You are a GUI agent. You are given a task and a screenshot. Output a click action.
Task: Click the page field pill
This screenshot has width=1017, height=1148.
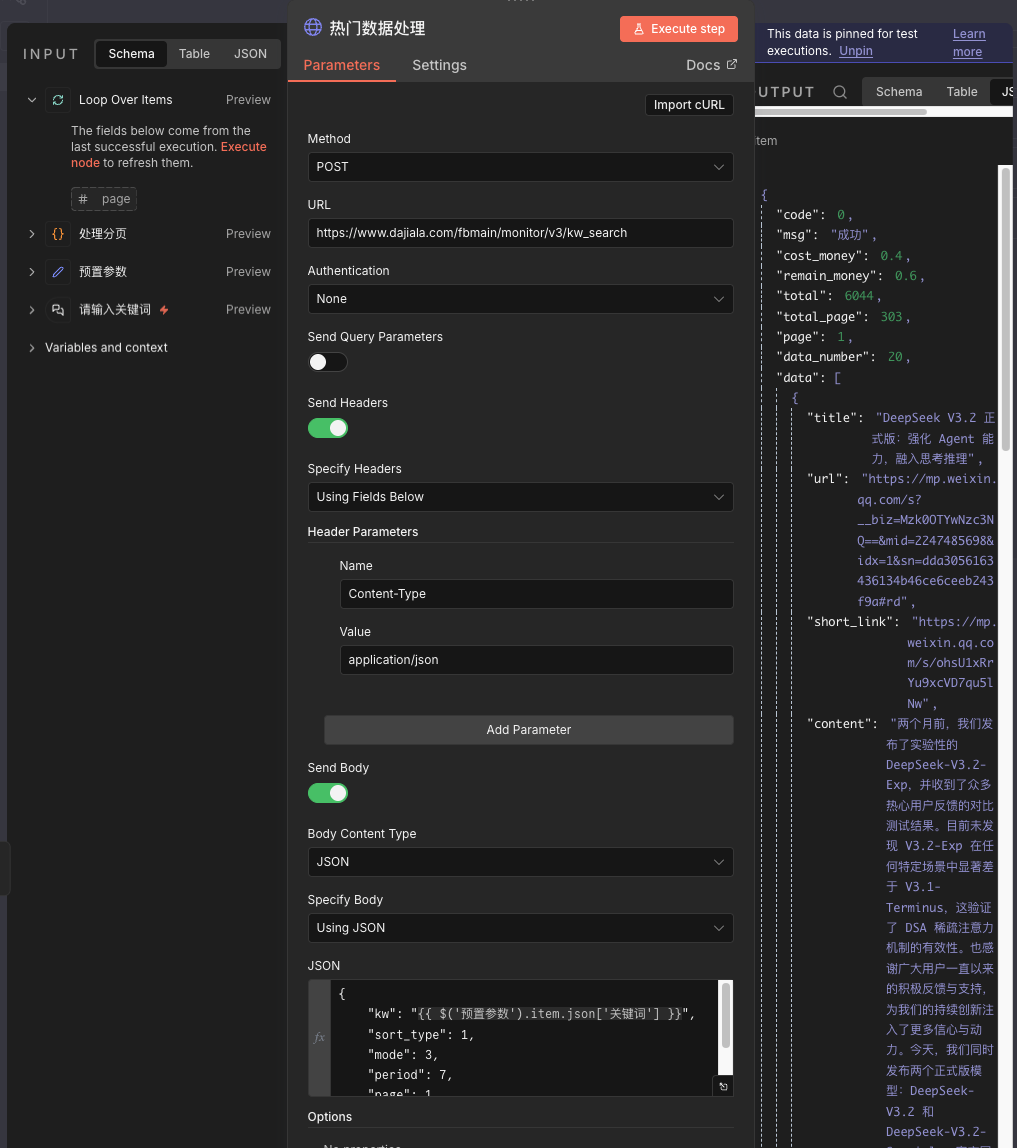coord(104,199)
